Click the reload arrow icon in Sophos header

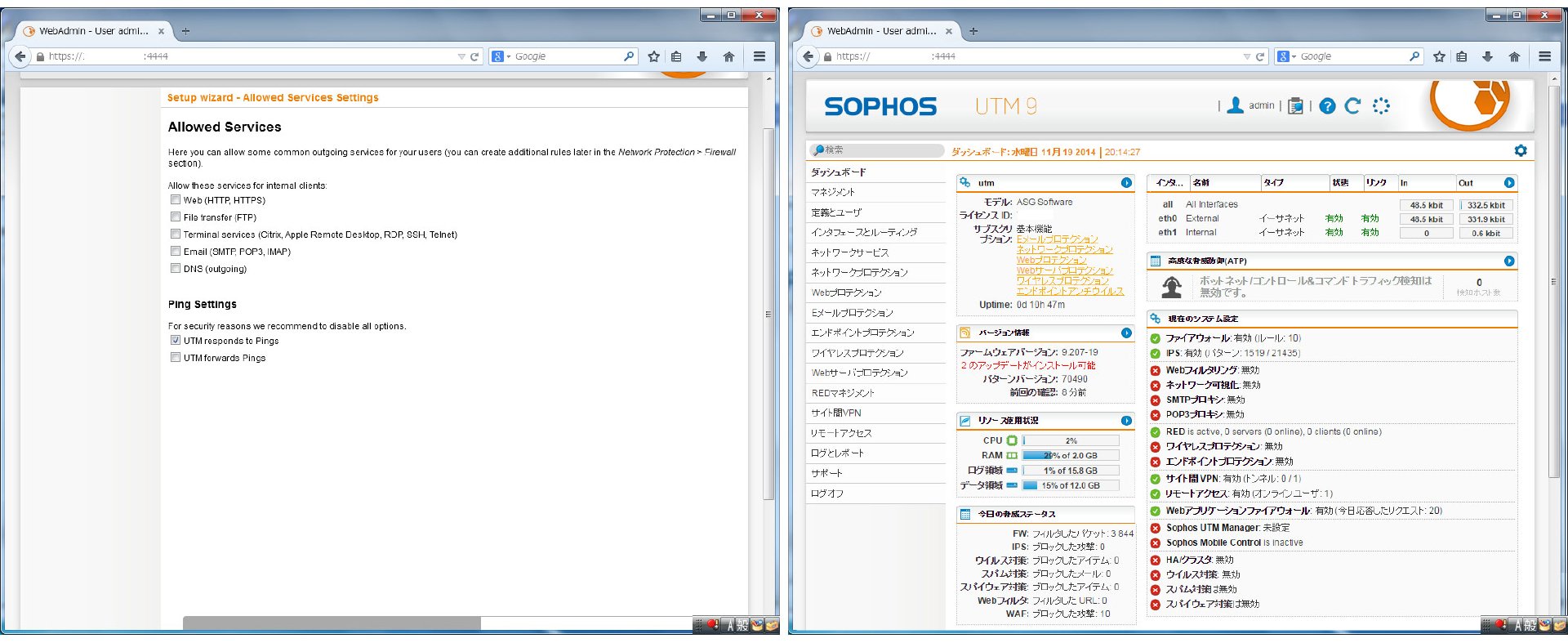click(x=1353, y=106)
